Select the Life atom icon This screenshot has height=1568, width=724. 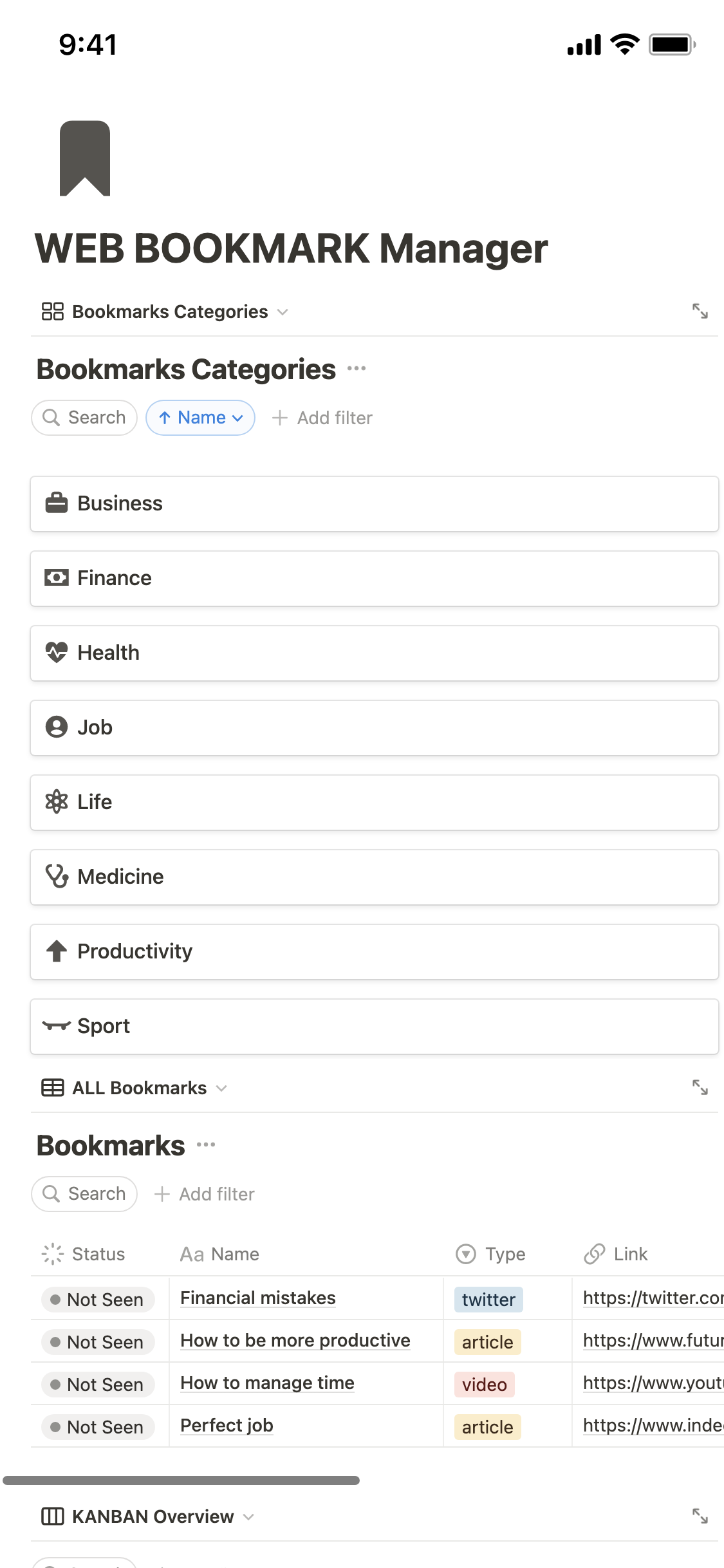pos(57,801)
